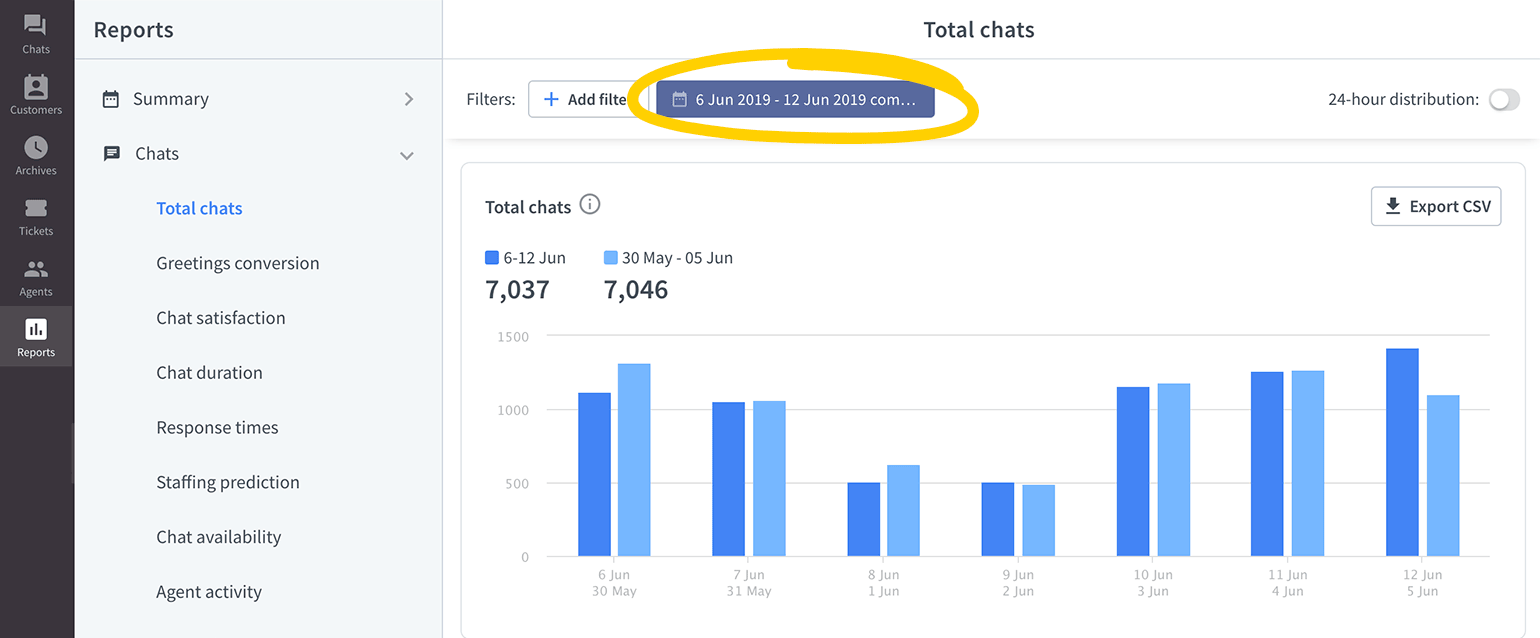Click the 6-12 Jun legend color swatch
This screenshot has height=638, width=1540.
tap(492, 257)
